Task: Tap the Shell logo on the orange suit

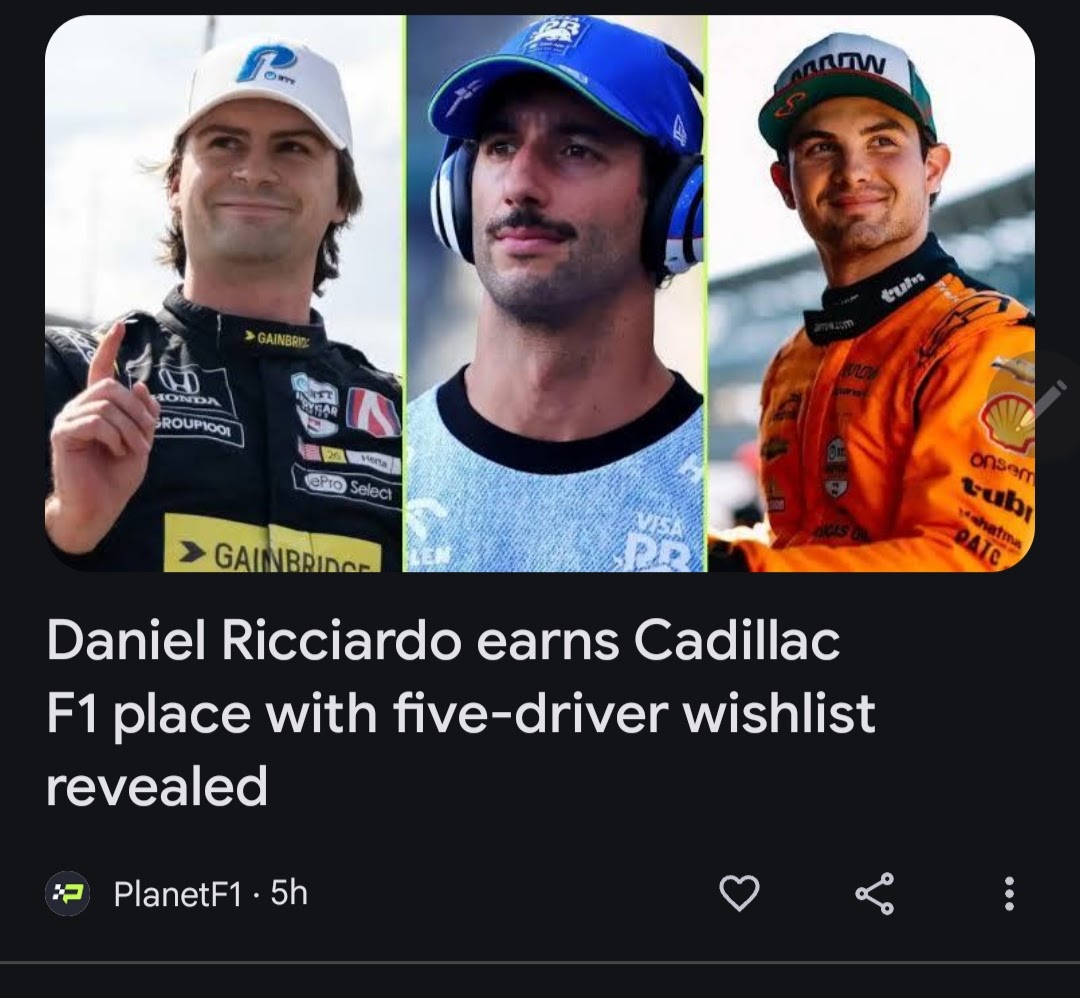Action: click(1009, 426)
